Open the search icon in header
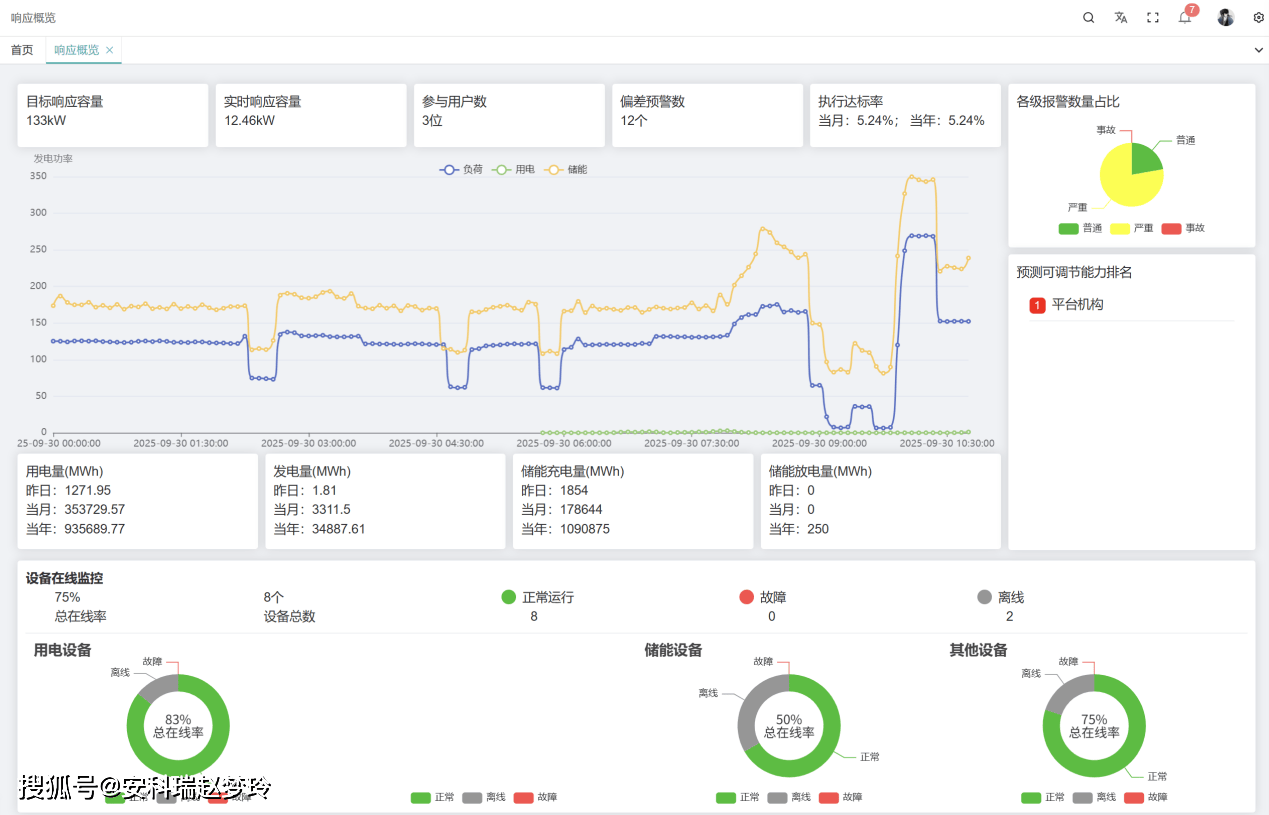The width and height of the screenshot is (1269, 815). point(1089,18)
